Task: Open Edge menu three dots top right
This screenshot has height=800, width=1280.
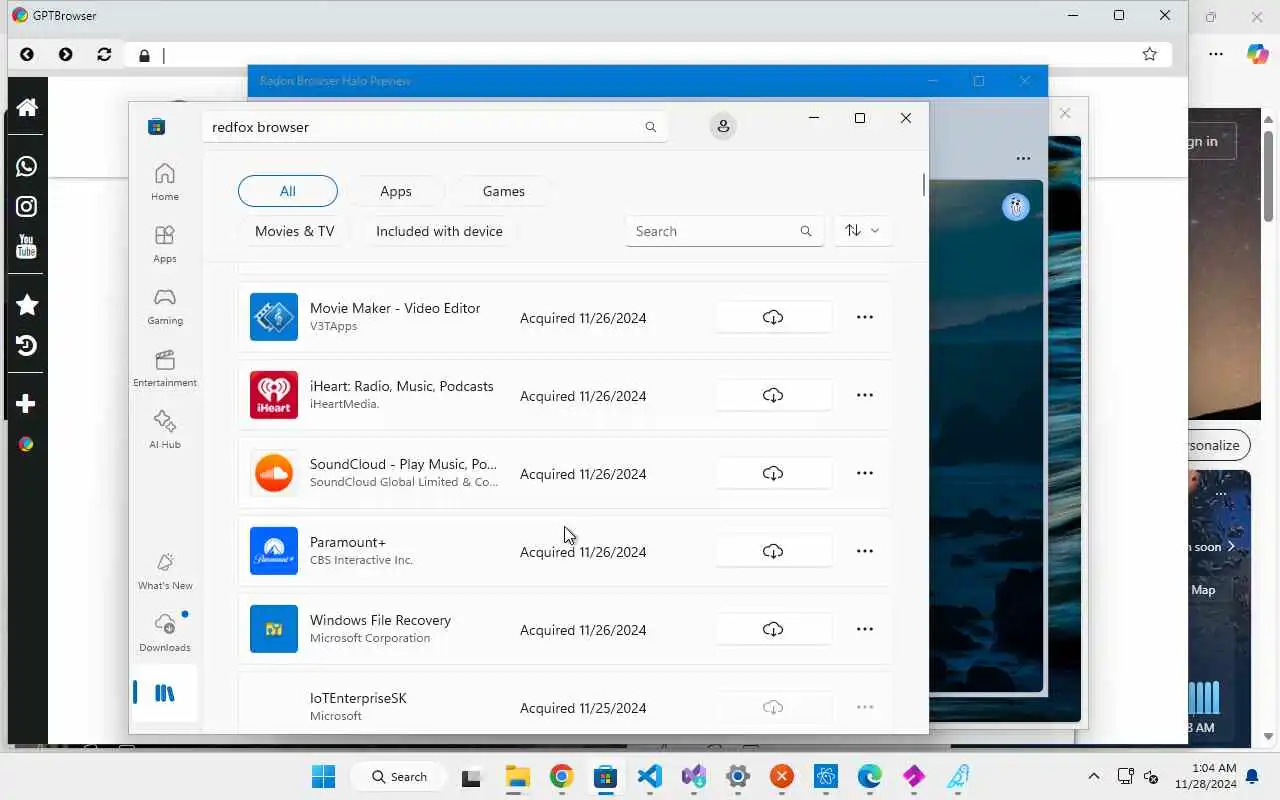Action: point(1216,54)
